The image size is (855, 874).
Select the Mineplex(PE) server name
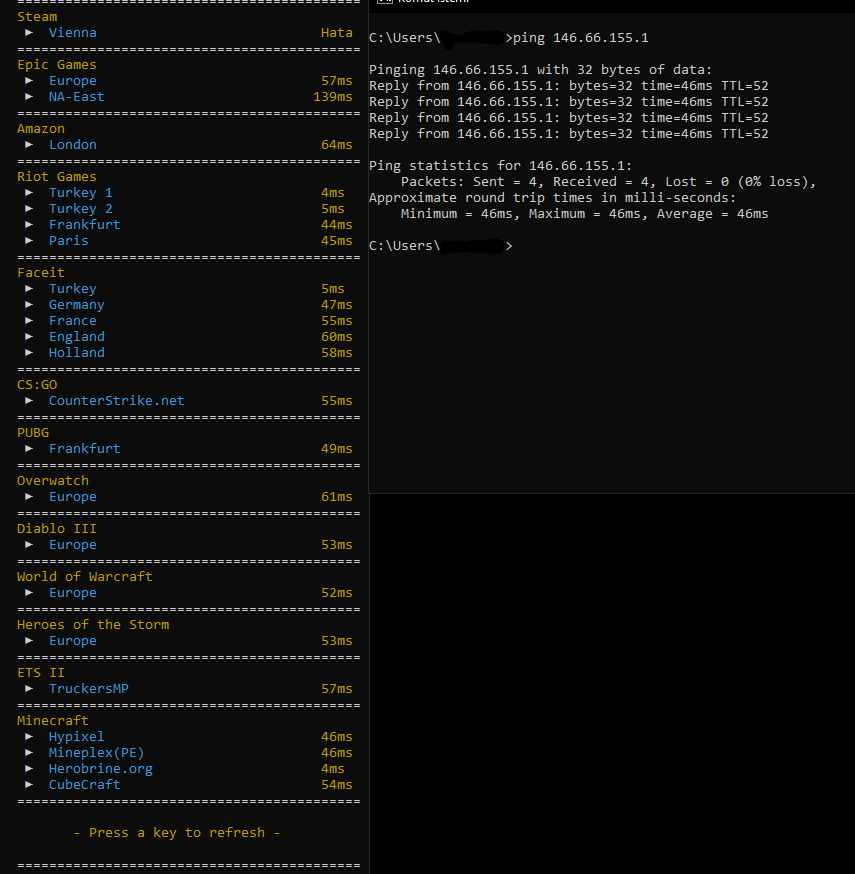coord(88,753)
